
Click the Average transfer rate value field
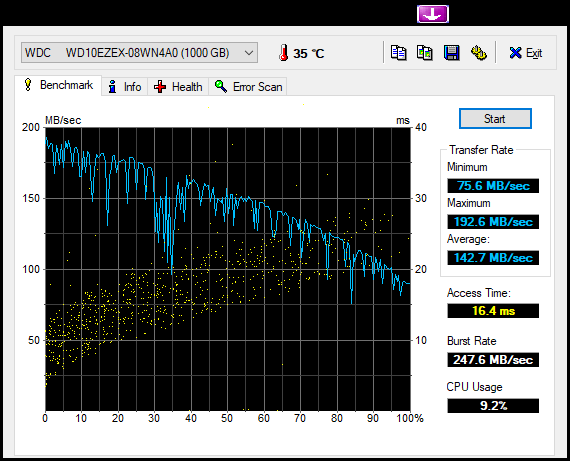point(493,258)
